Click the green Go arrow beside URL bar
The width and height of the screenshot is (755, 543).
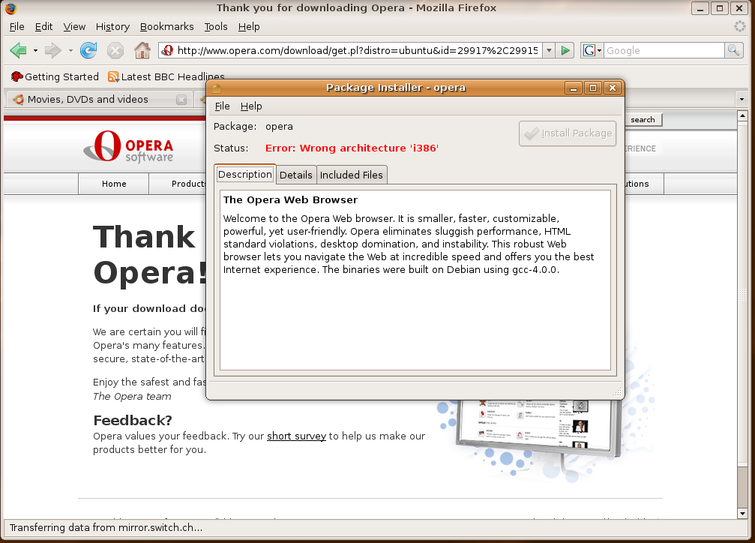click(x=566, y=50)
